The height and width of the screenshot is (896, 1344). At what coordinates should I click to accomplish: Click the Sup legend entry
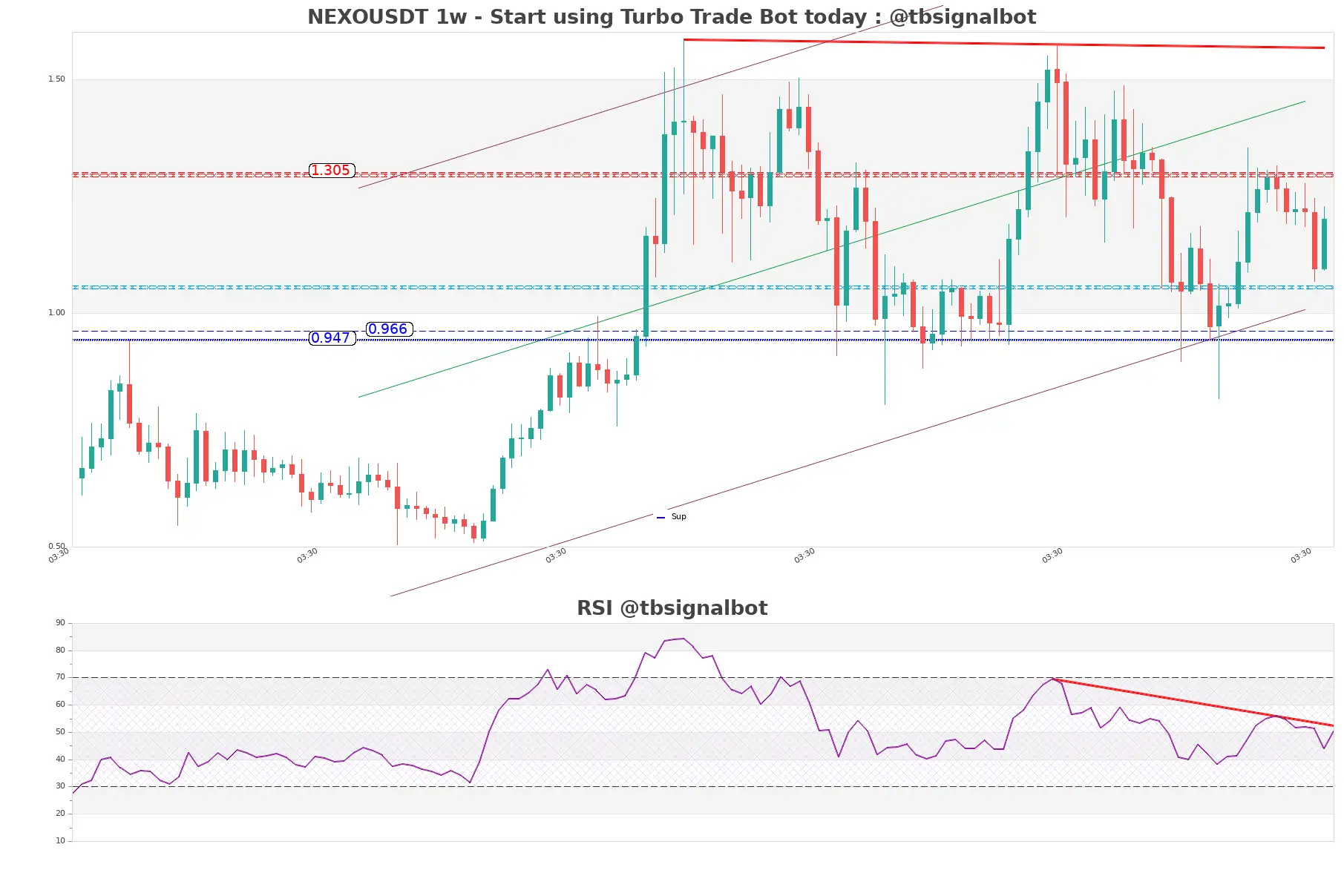tap(672, 517)
